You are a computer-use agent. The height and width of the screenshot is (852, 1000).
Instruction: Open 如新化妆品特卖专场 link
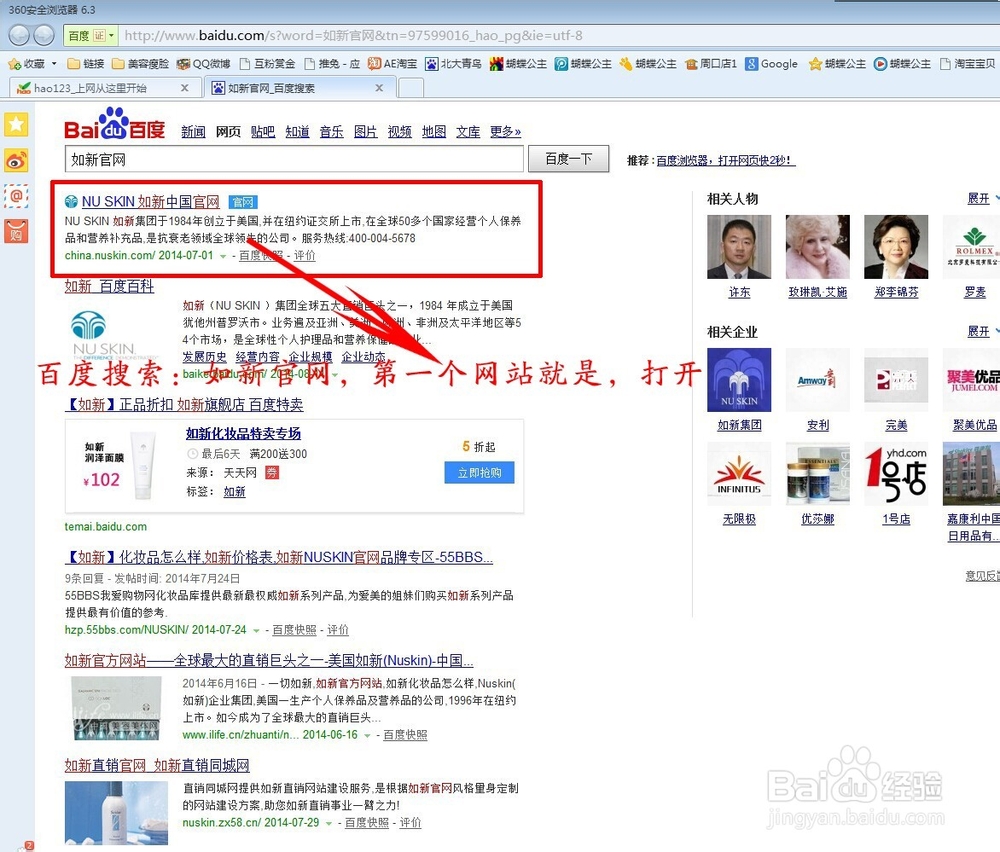coord(244,434)
